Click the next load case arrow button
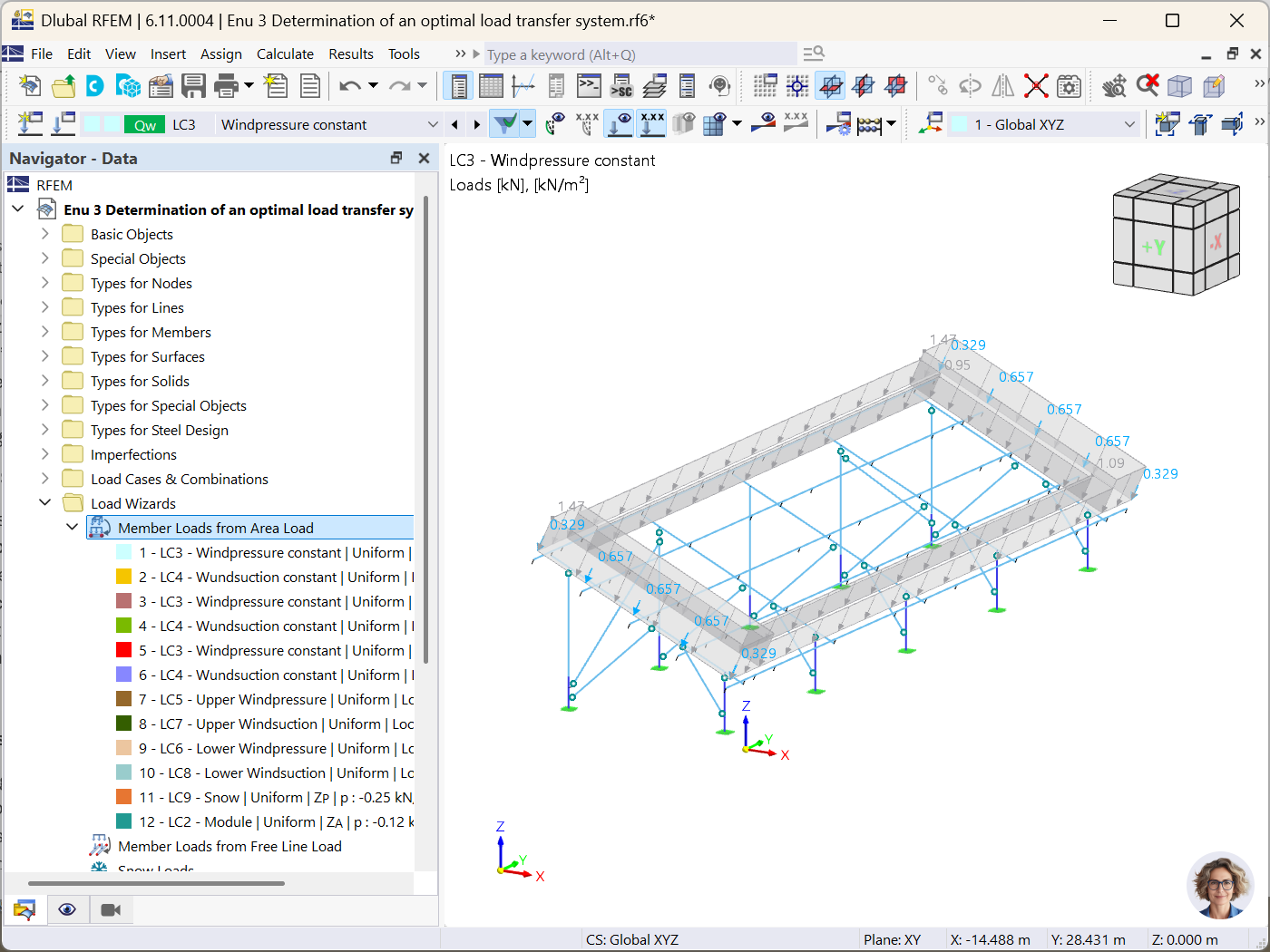The width and height of the screenshot is (1270, 952). pyautogui.click(x=476, y=123)
